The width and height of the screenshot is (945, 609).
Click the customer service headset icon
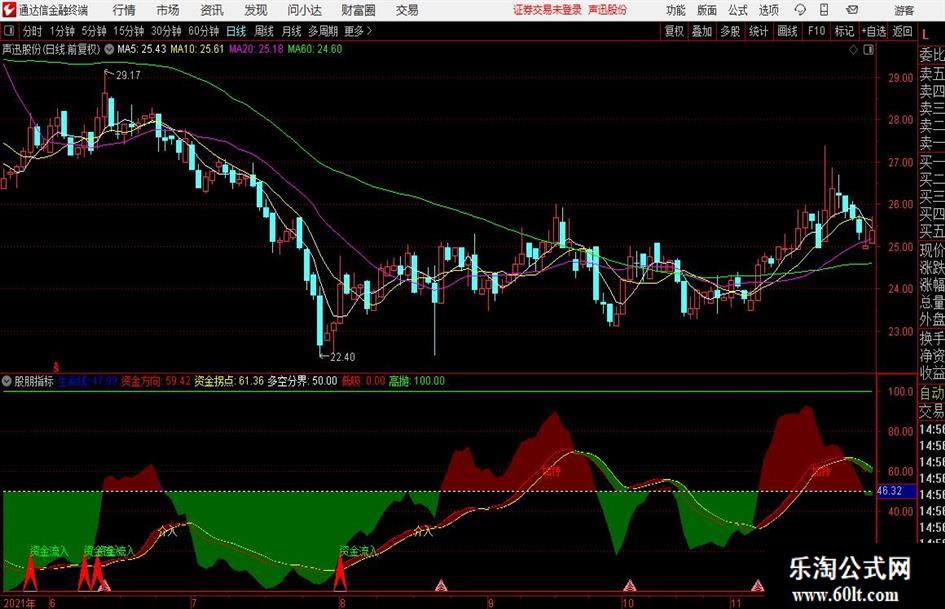click(x=800, y=10)
